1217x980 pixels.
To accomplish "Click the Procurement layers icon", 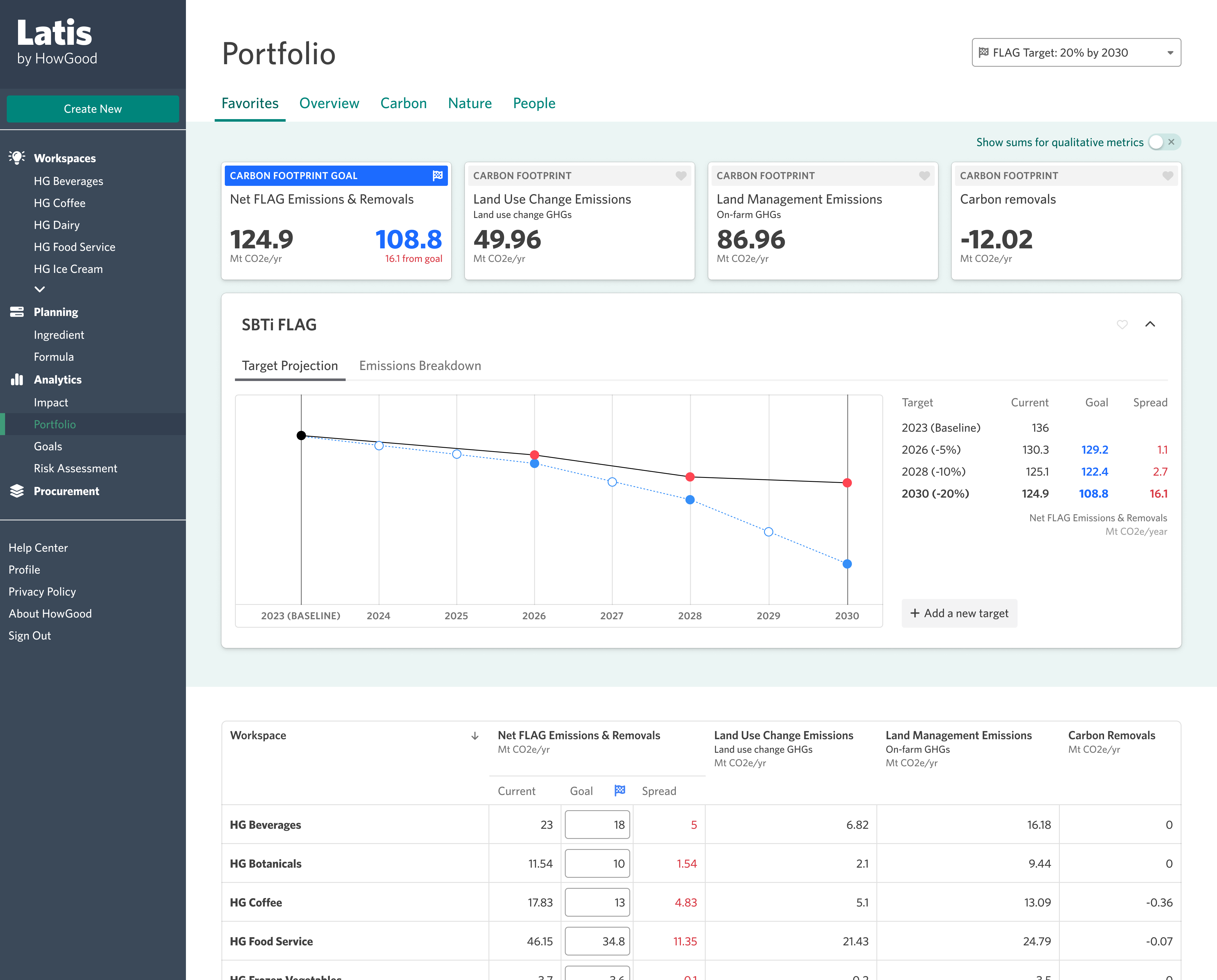I will coord(17,491).
